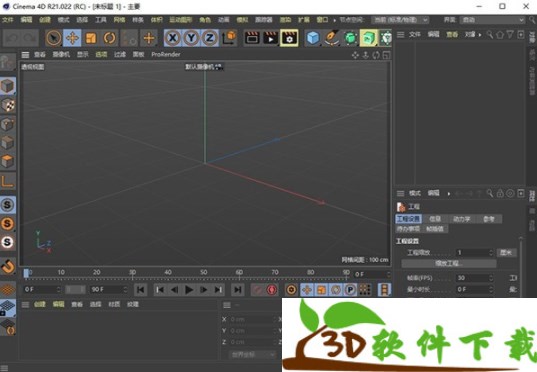Image resolution: width=537 pixels, height=372 pixels.
Task: Activate the Move tool in top toolbar
Action: pos(72,38)
